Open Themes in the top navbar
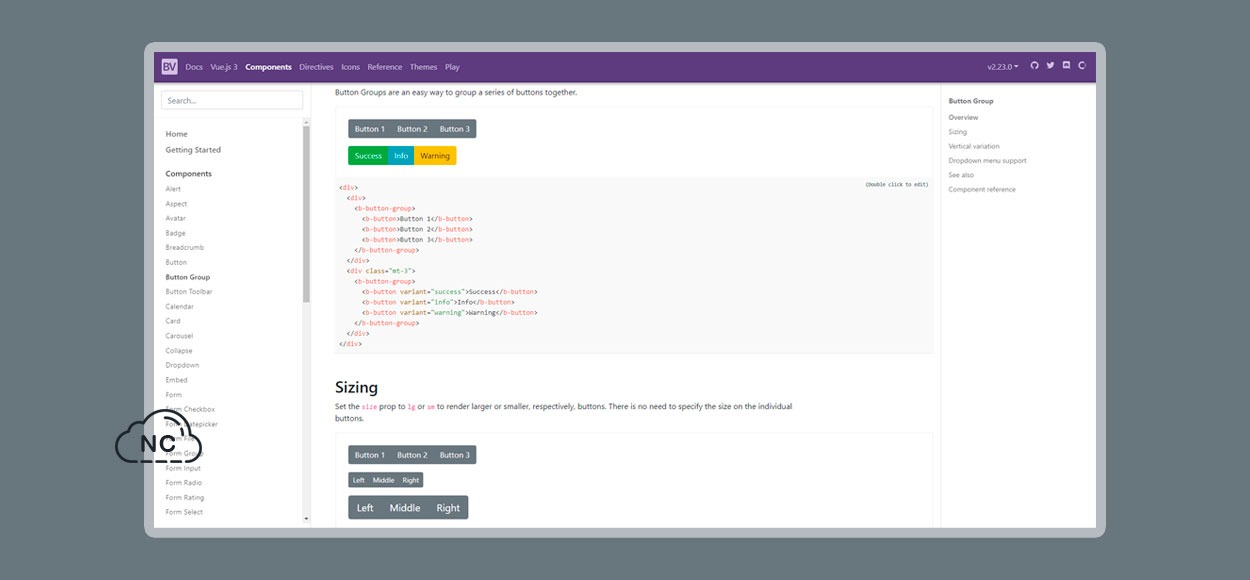 [423, 67]
